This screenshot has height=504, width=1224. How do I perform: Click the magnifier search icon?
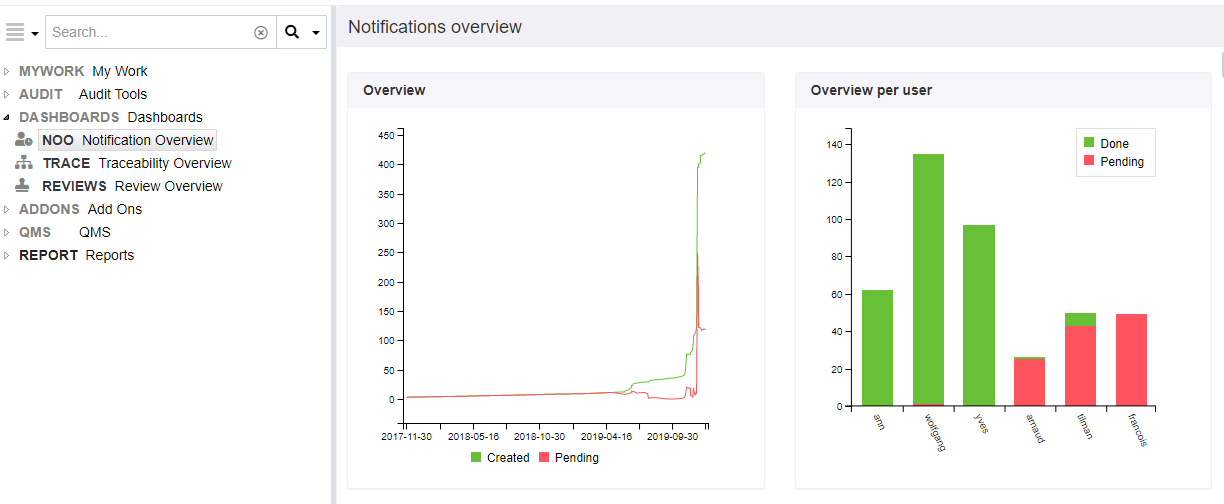point(292,32)
